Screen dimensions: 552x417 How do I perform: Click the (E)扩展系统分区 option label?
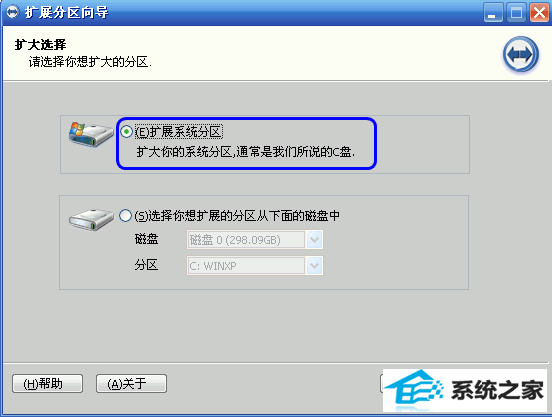[x=179, y=132]
